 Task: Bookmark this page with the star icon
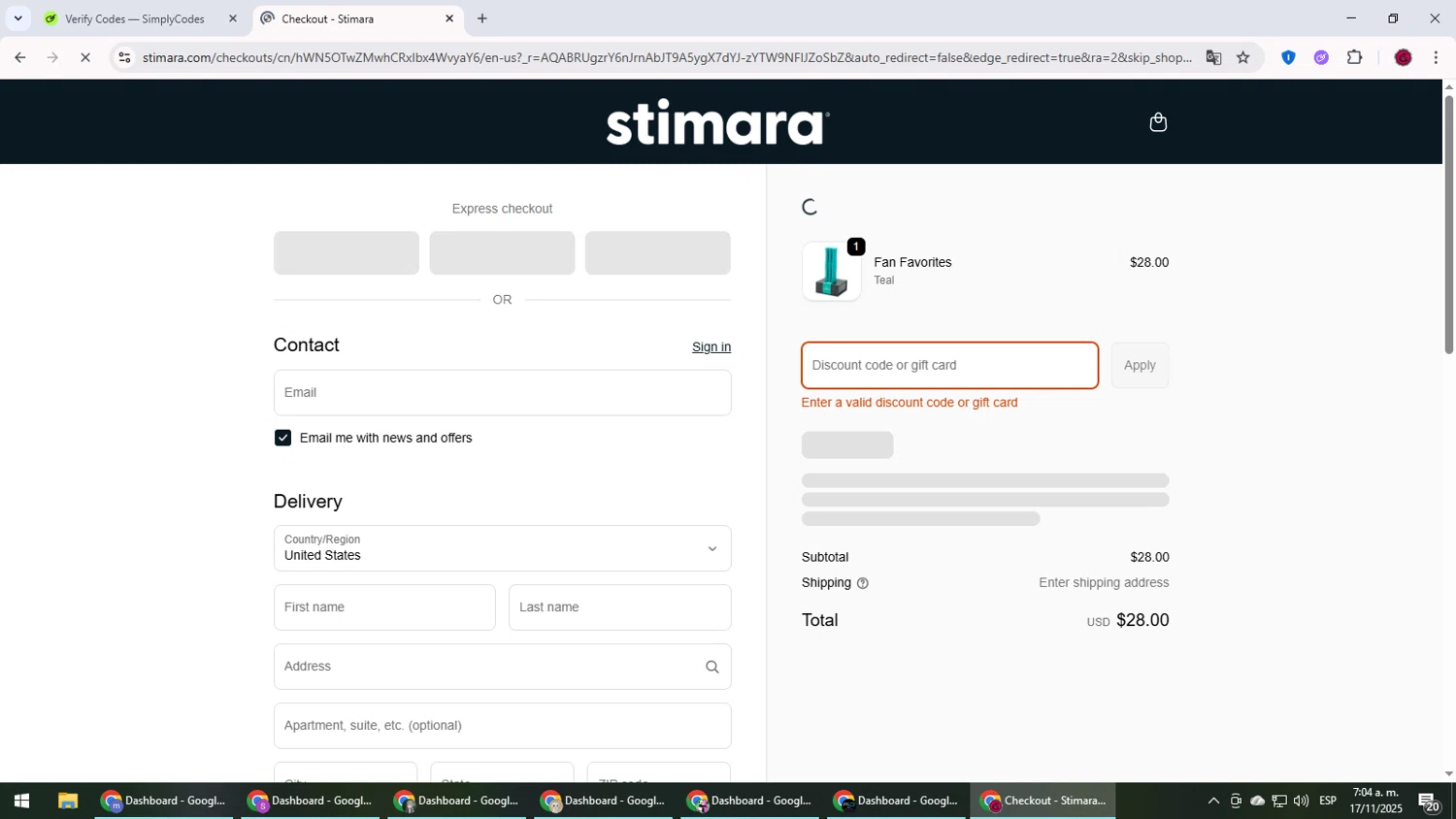pyautogui.click(x=1243, y=57)
